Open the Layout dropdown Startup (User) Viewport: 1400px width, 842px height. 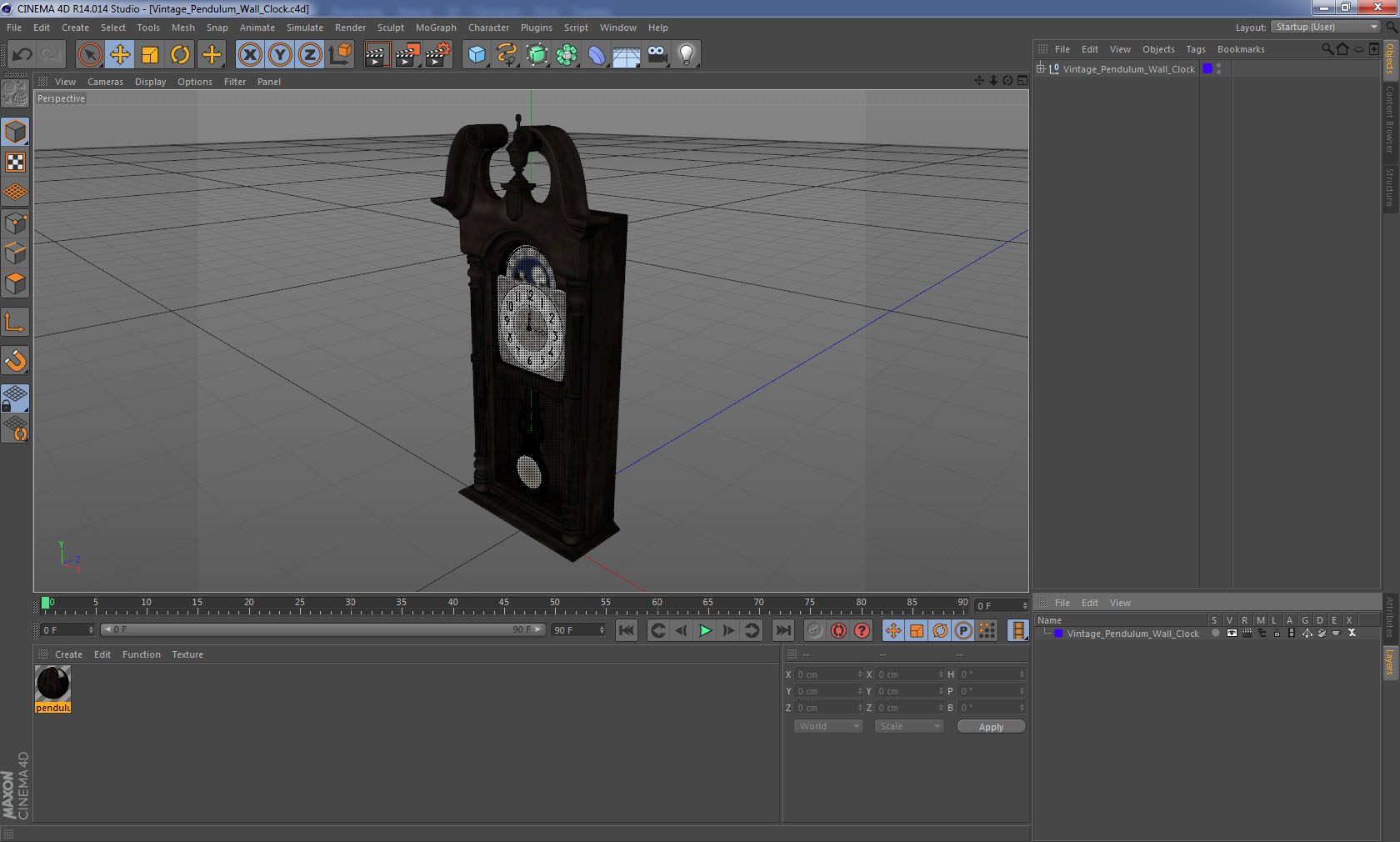[1326, 27]
